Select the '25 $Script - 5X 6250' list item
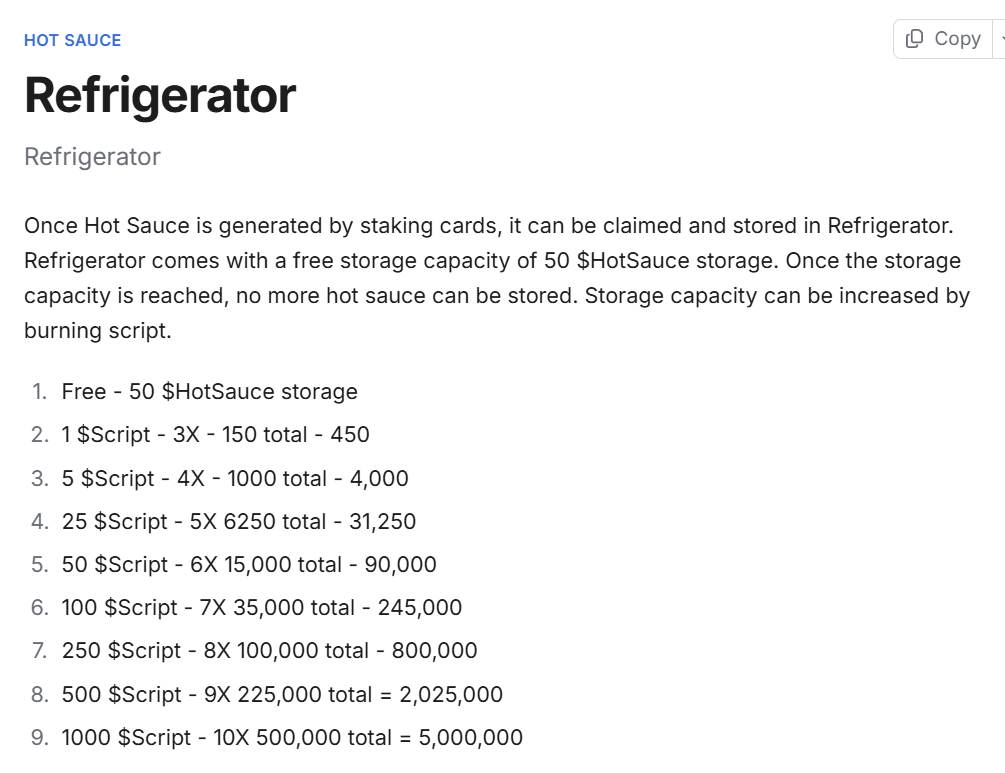 (x=238, y=521)
